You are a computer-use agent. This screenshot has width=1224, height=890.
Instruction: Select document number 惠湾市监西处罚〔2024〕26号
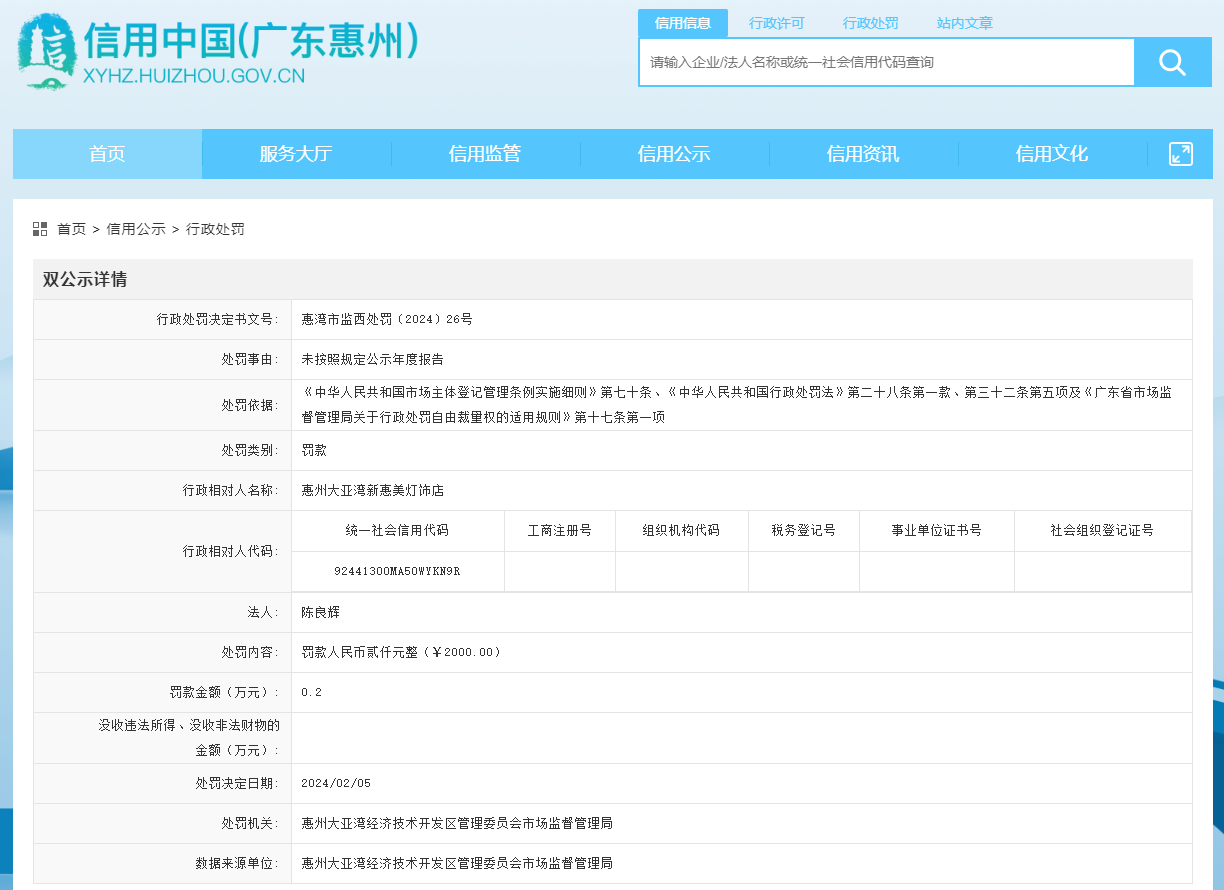coord(387,319)
